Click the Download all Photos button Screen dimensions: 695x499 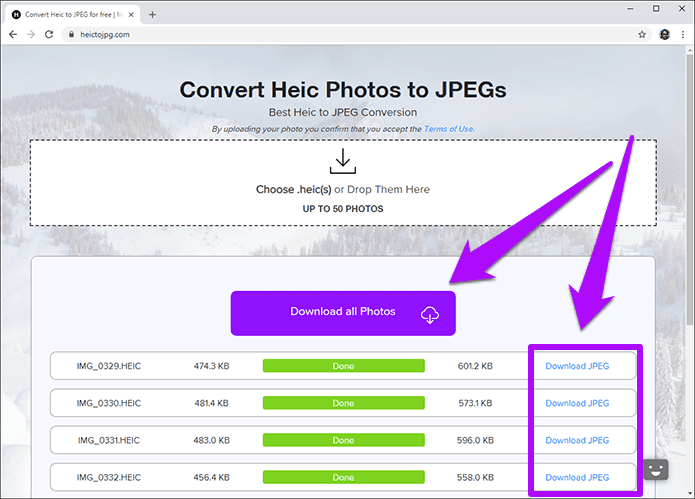click(343, 313)
